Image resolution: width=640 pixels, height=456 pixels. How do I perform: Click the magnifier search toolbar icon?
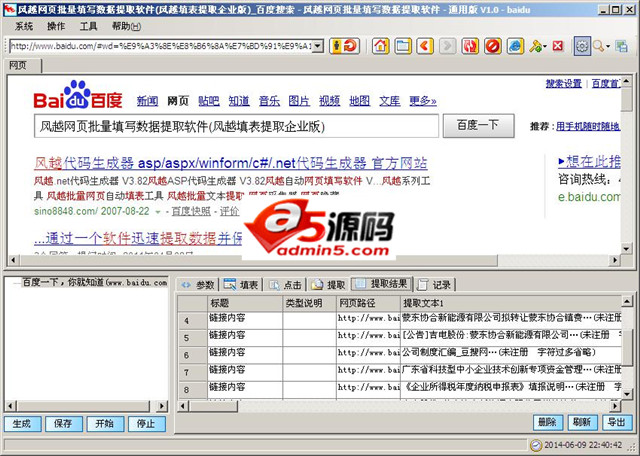click(x=598, y=46)
